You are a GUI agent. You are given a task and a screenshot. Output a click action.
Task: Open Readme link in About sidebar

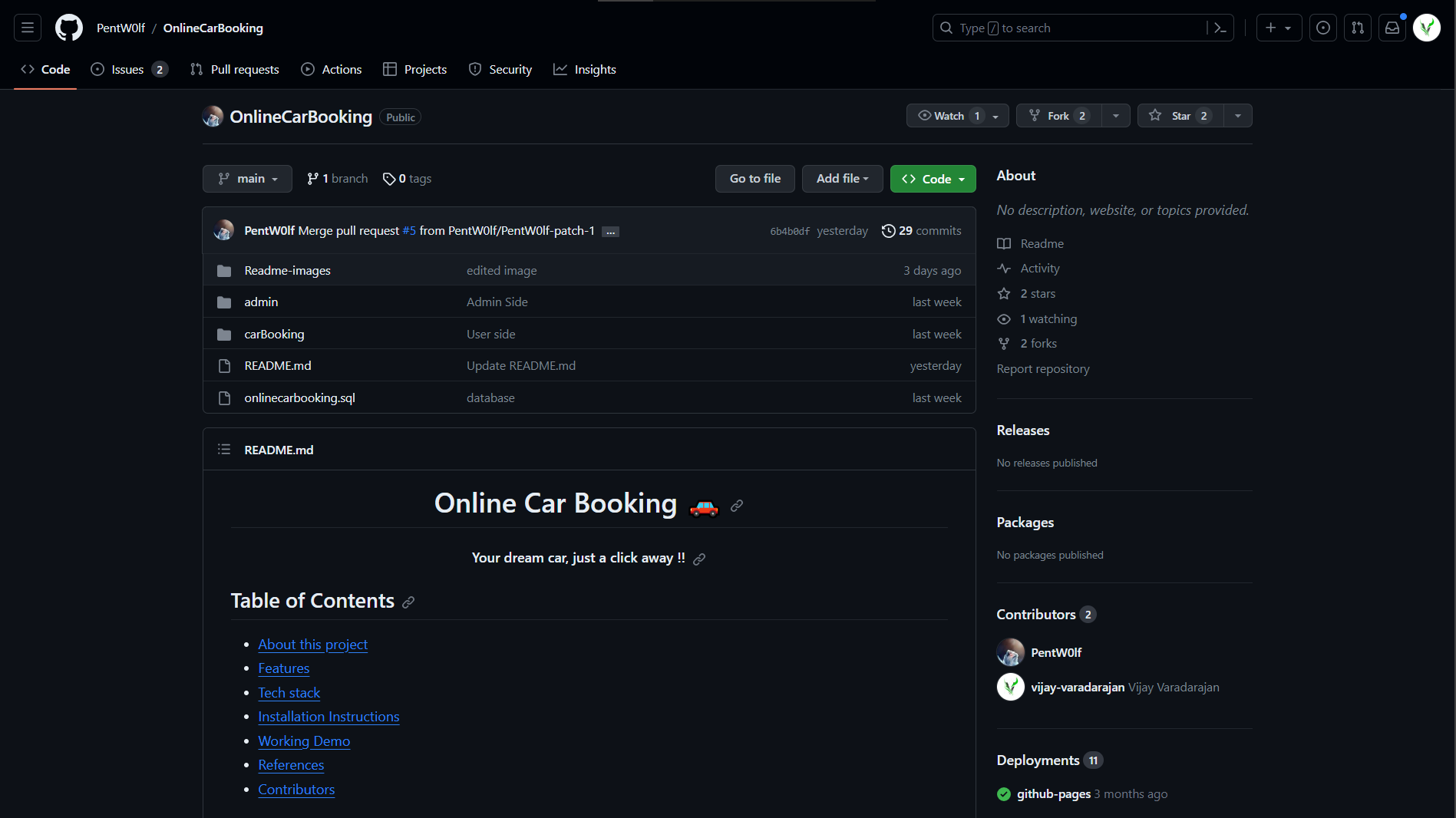click(x=1031, y=244)
